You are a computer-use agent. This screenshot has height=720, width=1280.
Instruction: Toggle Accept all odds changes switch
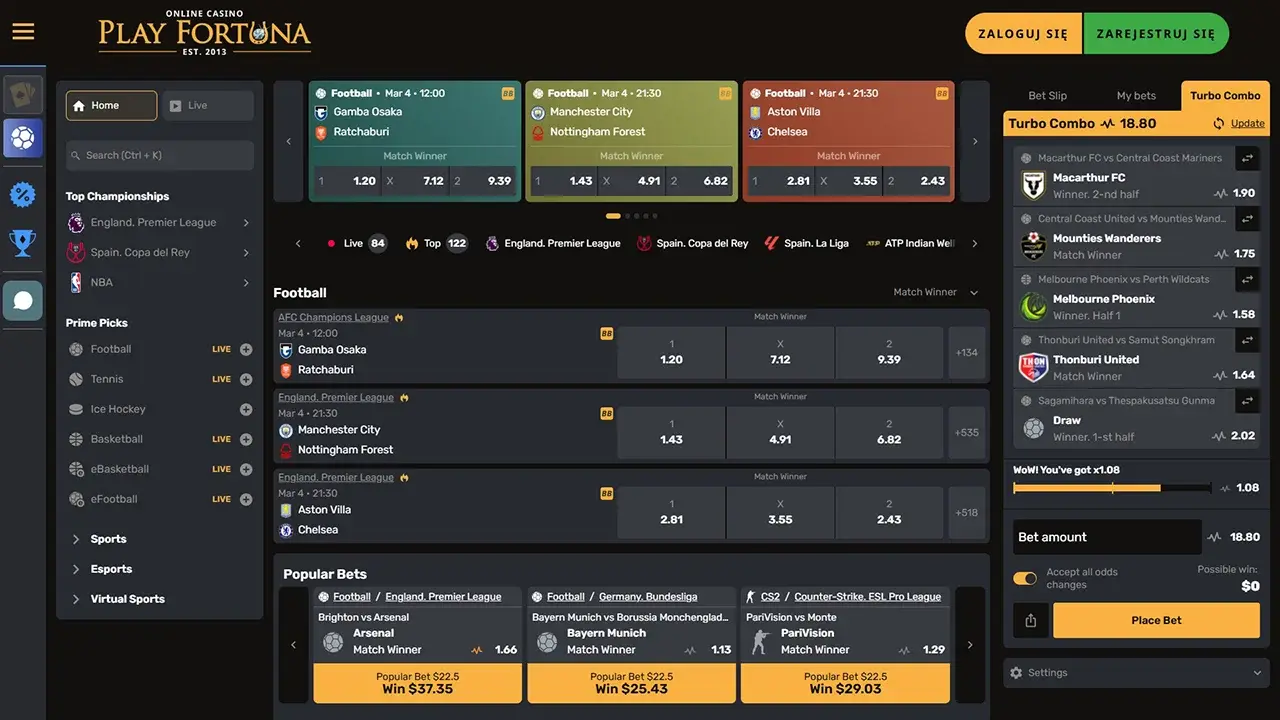click(x=1025, y=578)
